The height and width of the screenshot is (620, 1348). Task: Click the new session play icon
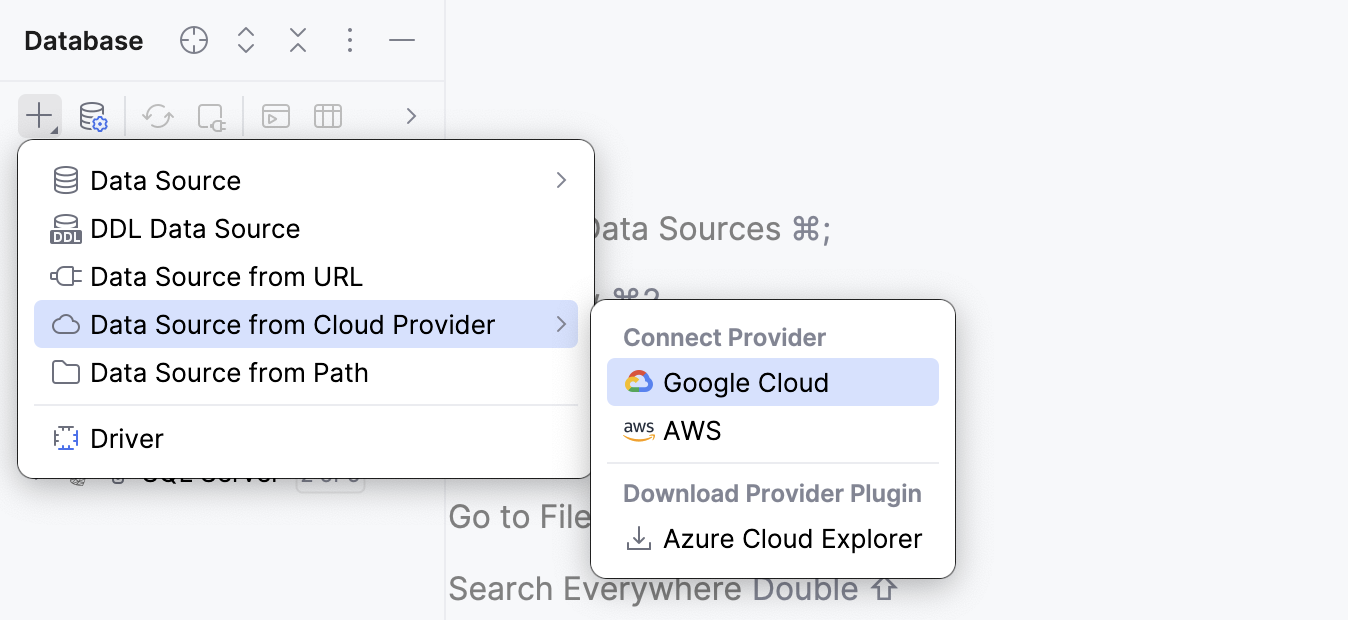click(275, 116)
